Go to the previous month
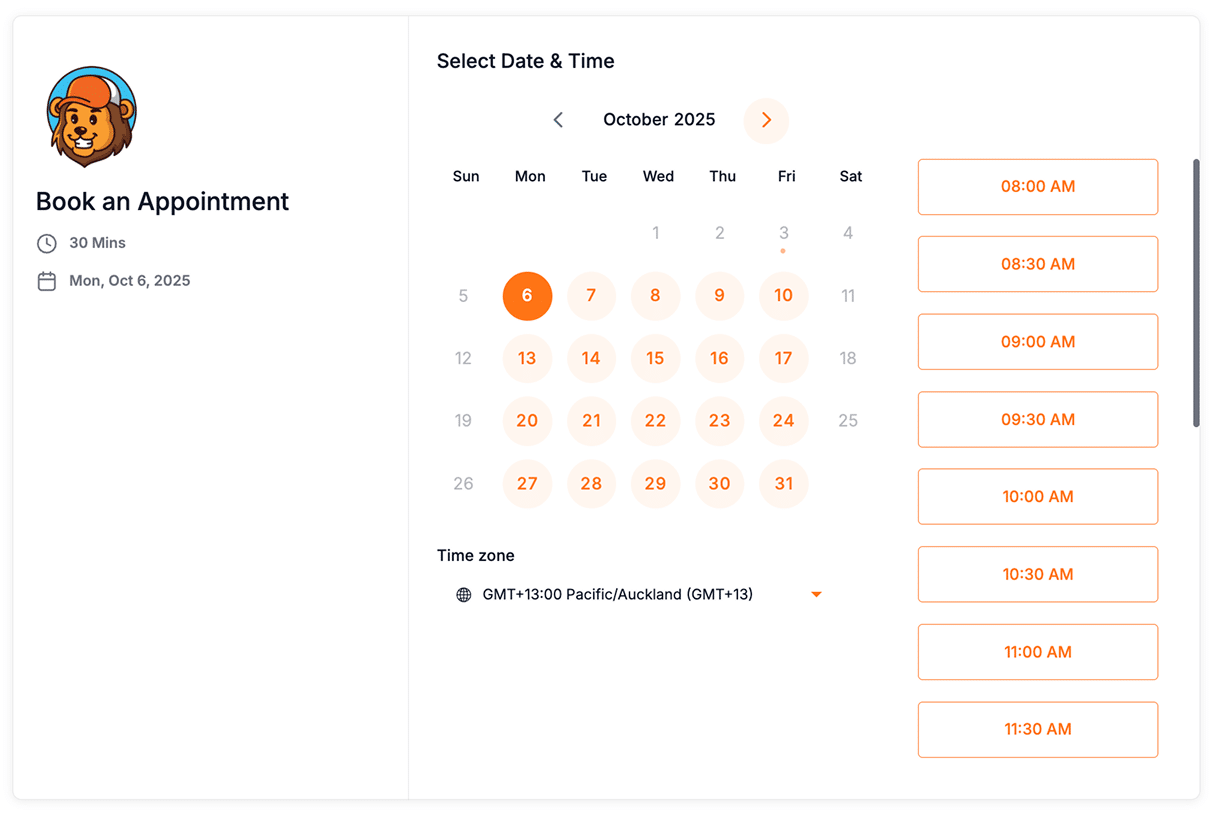The width and height of the screenshot is (1224, 832). (558, 120)
